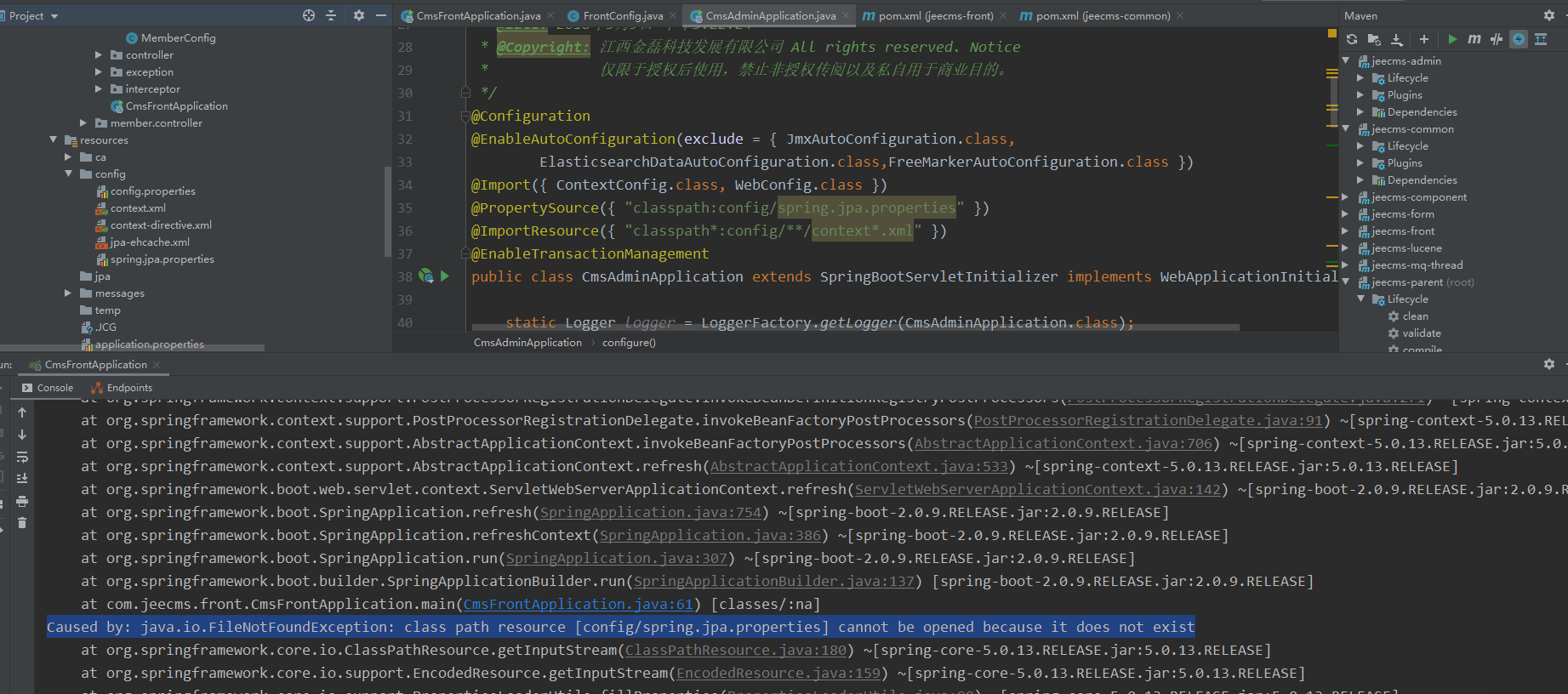
Task: Open the Endpoints tab in Run panel
Action: [x=128, y=388]
